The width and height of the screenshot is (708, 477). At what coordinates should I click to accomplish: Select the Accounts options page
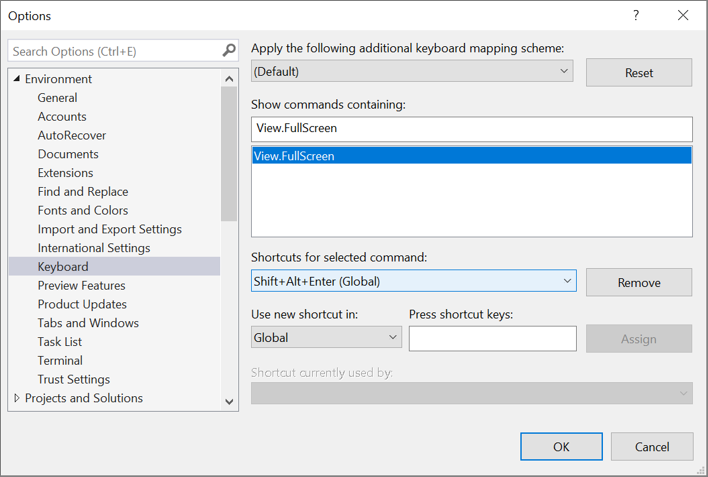(x=62, y=117)
